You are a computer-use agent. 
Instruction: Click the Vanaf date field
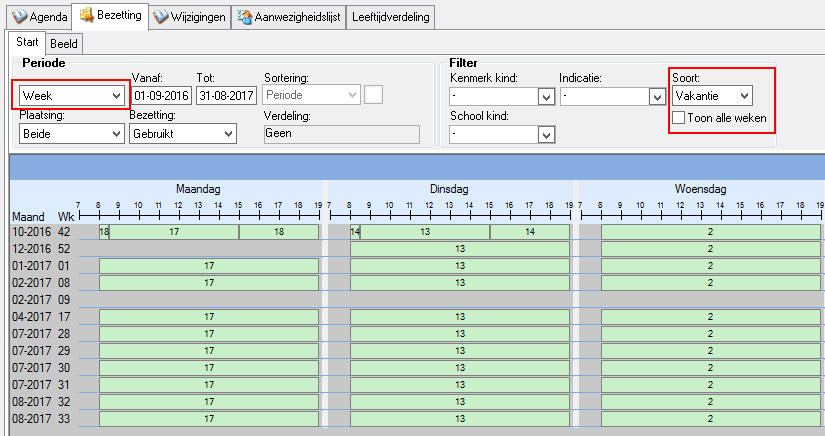[x=162, y=96]
